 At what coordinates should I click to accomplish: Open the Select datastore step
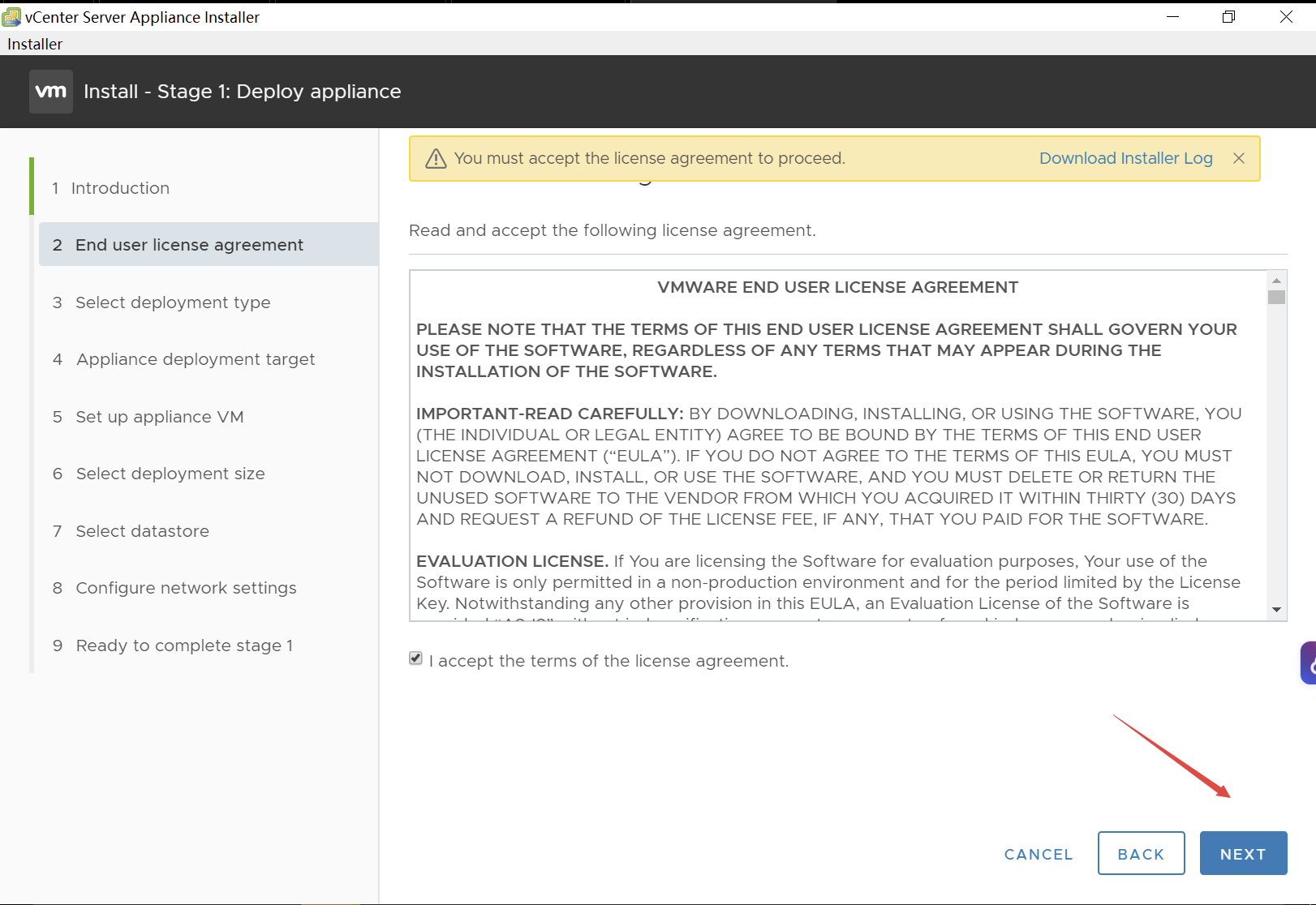point(131,531)
